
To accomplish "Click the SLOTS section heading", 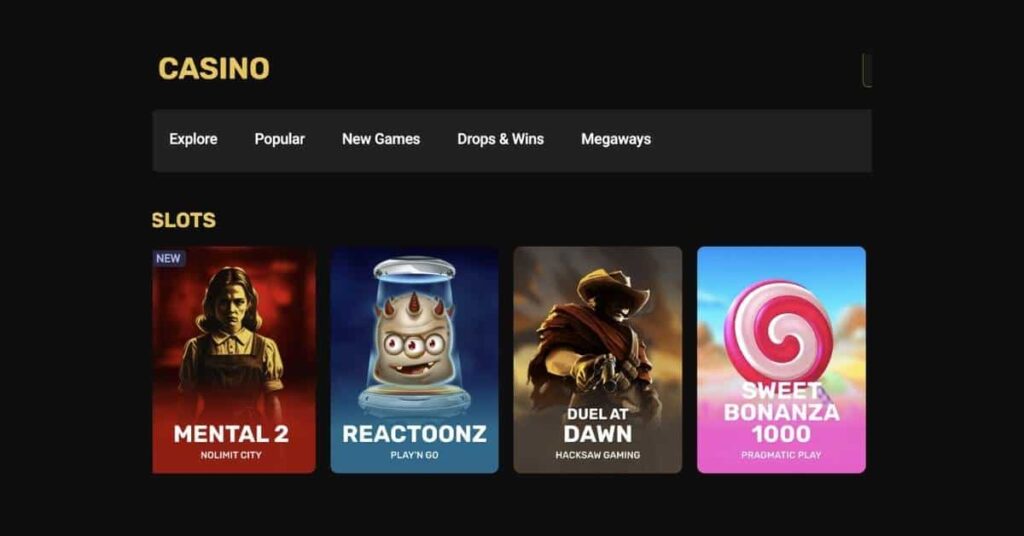I will [184, 220].
